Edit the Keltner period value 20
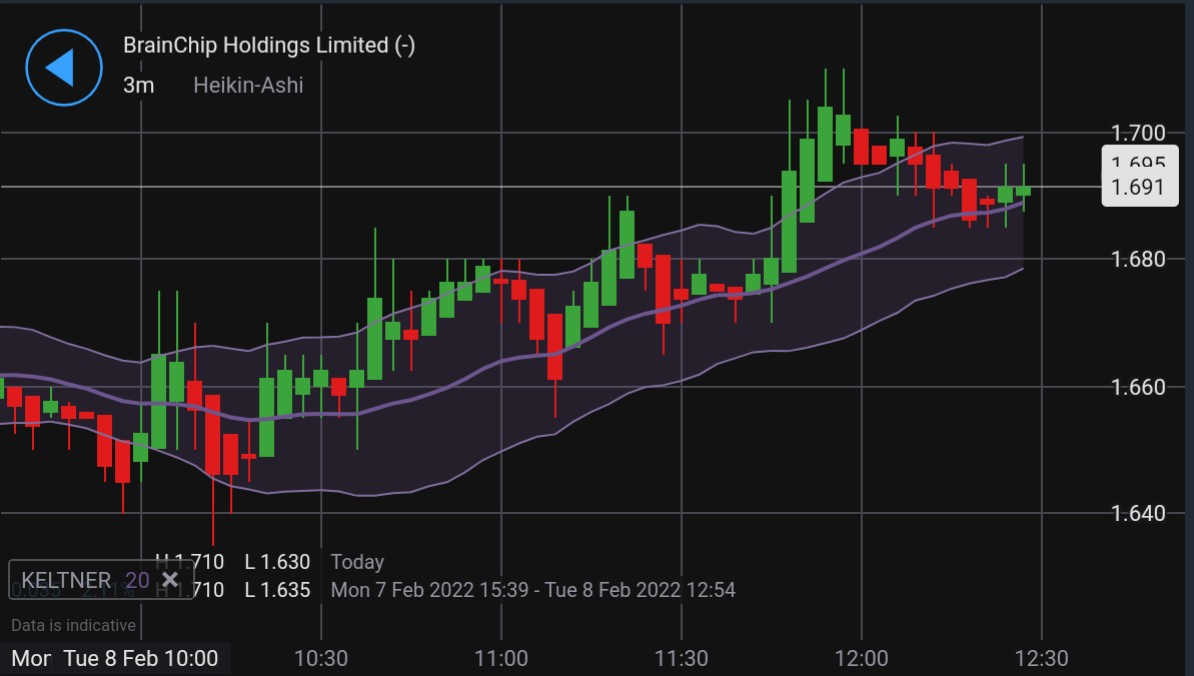The image size is (1194, 676). pyautogui.click(x=137, y=580)
